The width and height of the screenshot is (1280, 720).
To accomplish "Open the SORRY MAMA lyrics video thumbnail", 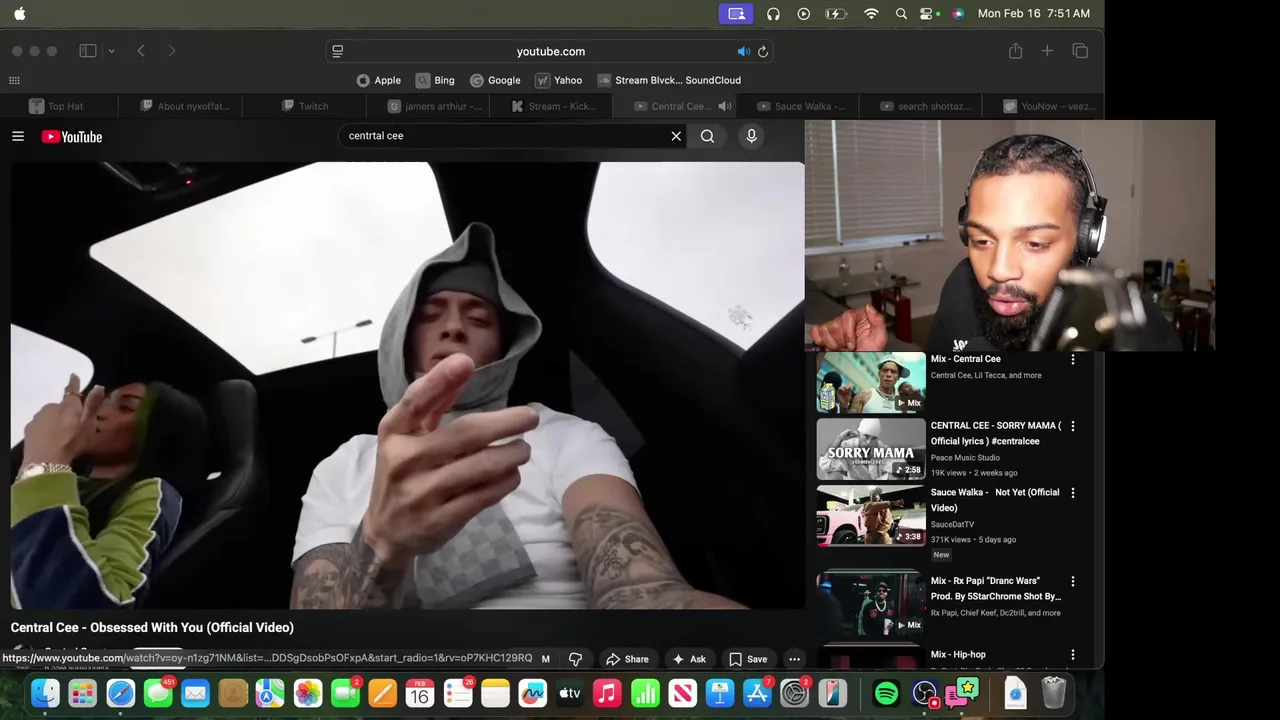I will point(871,449).
